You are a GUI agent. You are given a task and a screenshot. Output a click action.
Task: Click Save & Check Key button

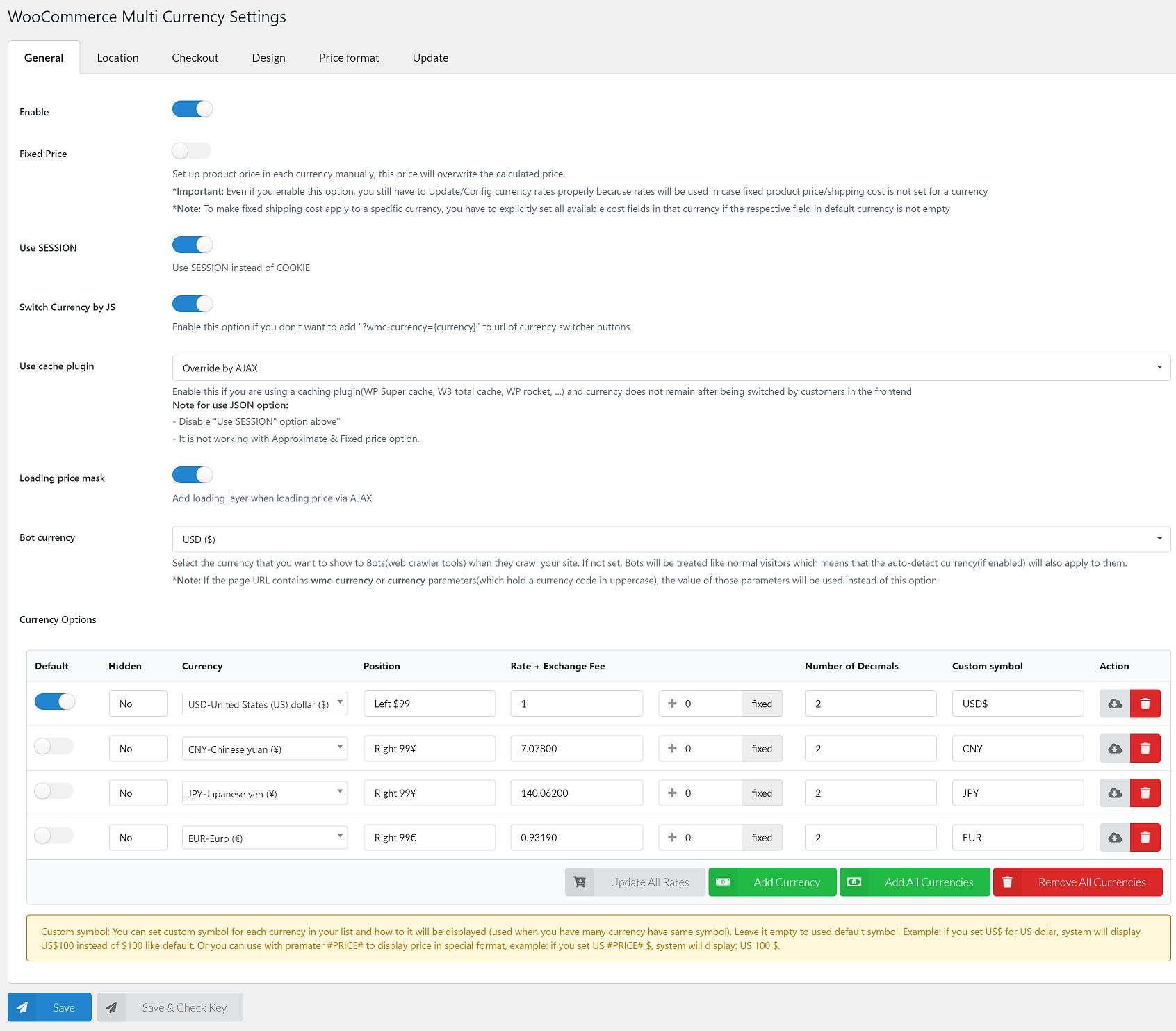point(170,1007)
